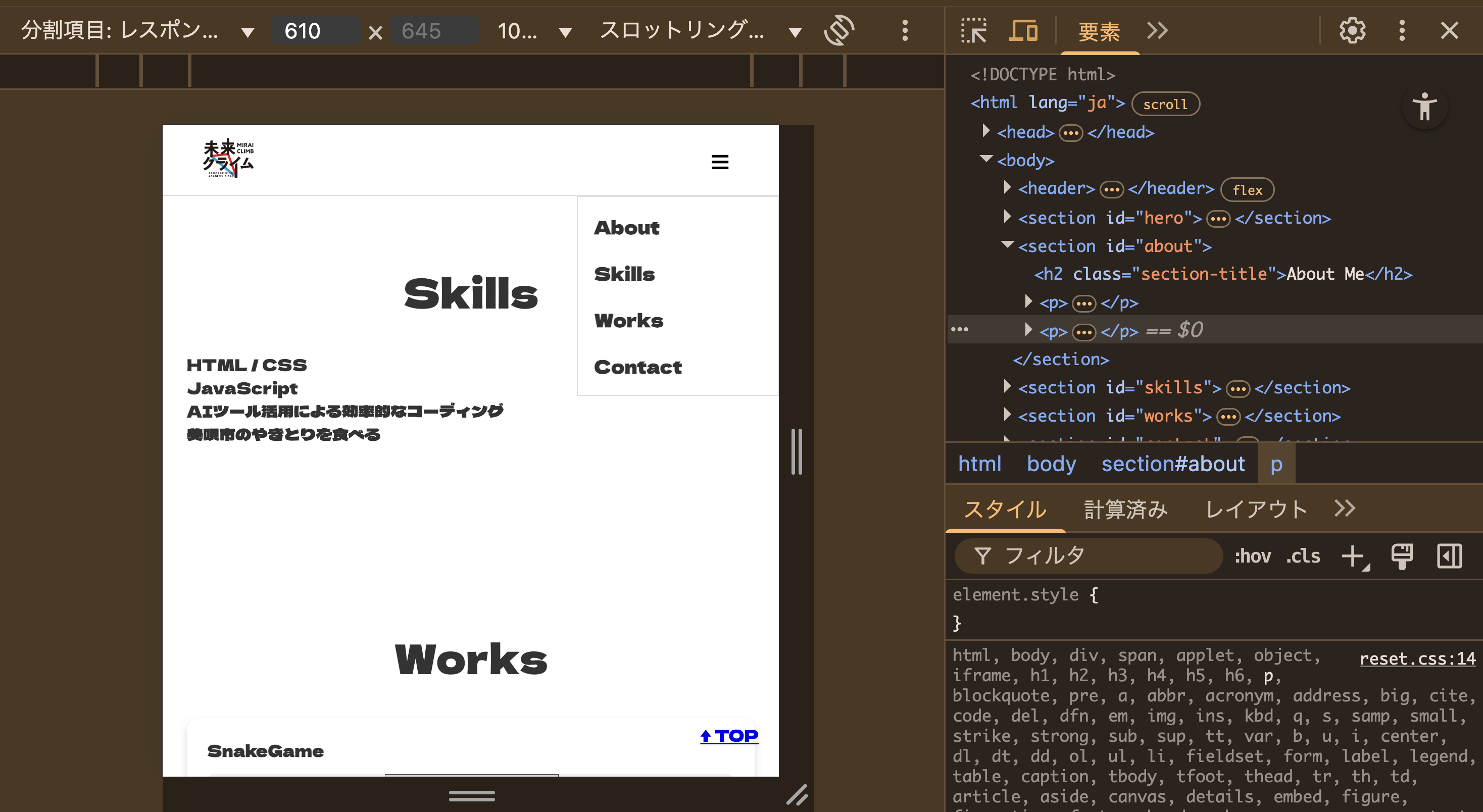
Task: Click the new style rule plus icon
Action: pyautogui.click(x=1354, y=556)
